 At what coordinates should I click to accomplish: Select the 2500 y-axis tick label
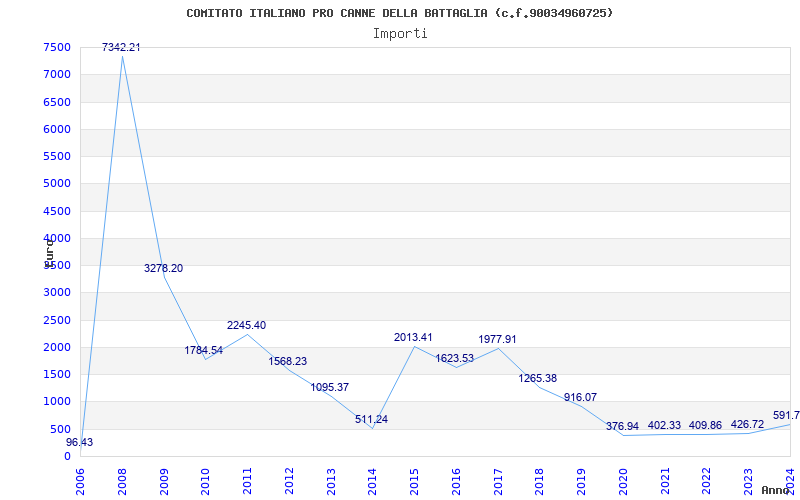click(x=57, y=320)
